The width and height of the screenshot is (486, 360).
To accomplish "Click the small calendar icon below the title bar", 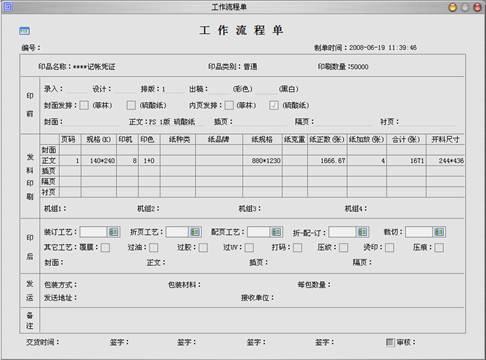I will (24, 31).
